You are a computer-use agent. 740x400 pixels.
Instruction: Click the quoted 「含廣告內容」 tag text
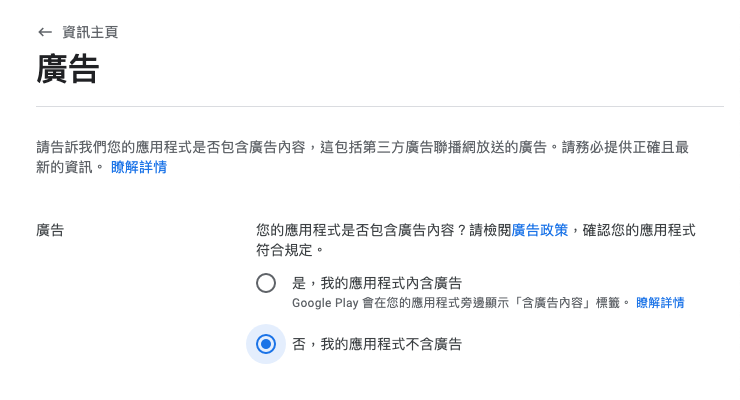pos(552,303)
